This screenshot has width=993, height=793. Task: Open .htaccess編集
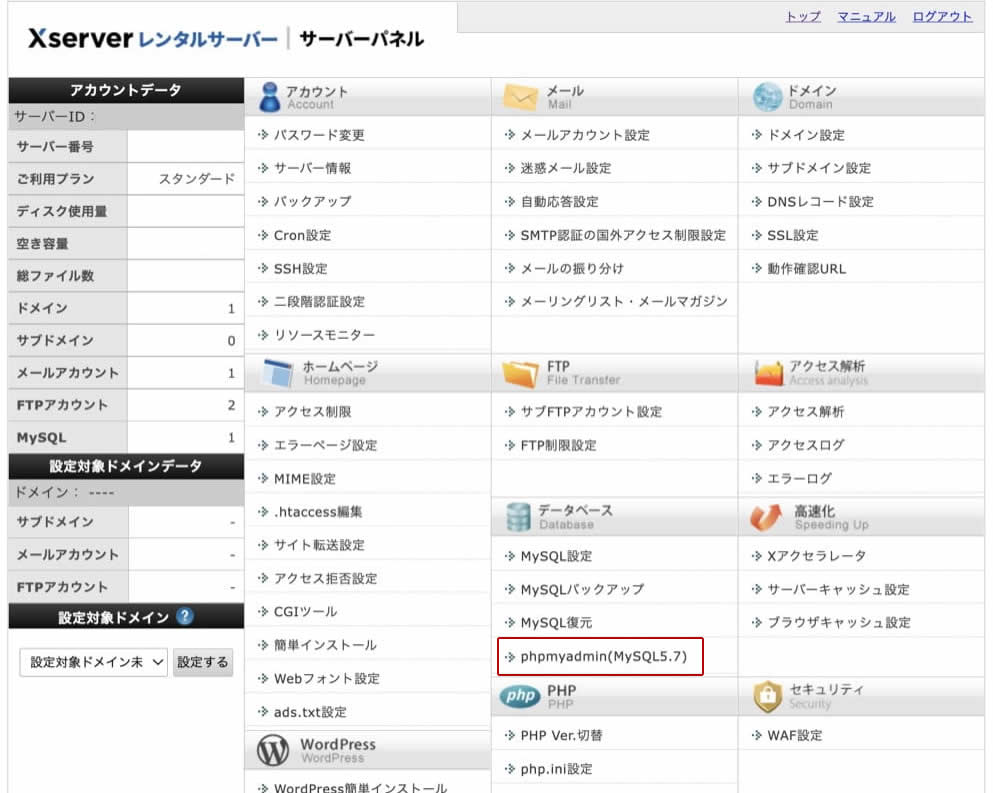(317, 512)
